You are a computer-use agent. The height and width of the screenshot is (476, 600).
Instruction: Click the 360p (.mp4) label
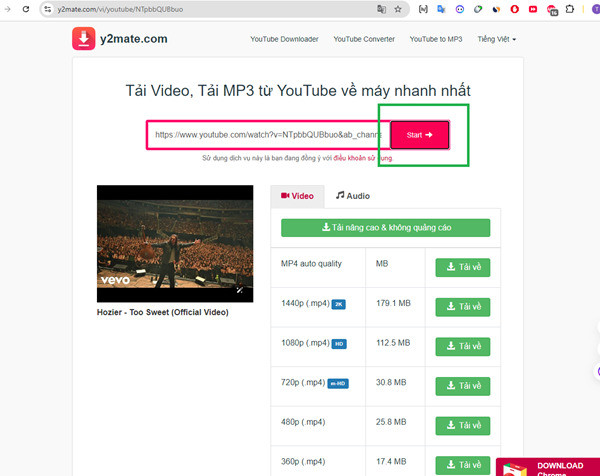point(303,461)
